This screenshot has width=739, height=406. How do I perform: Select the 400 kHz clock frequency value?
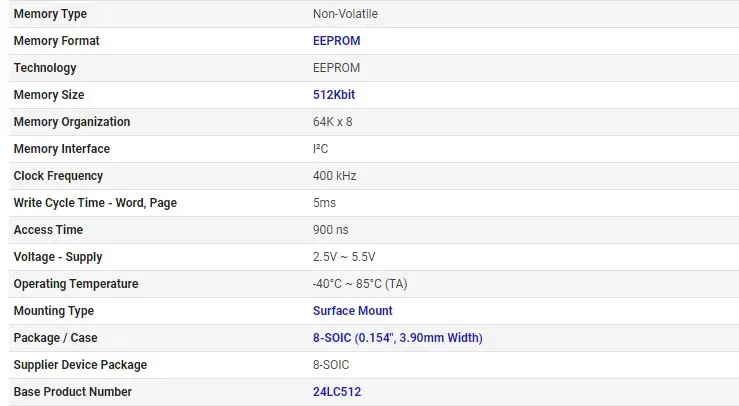[x=335, y=176]
